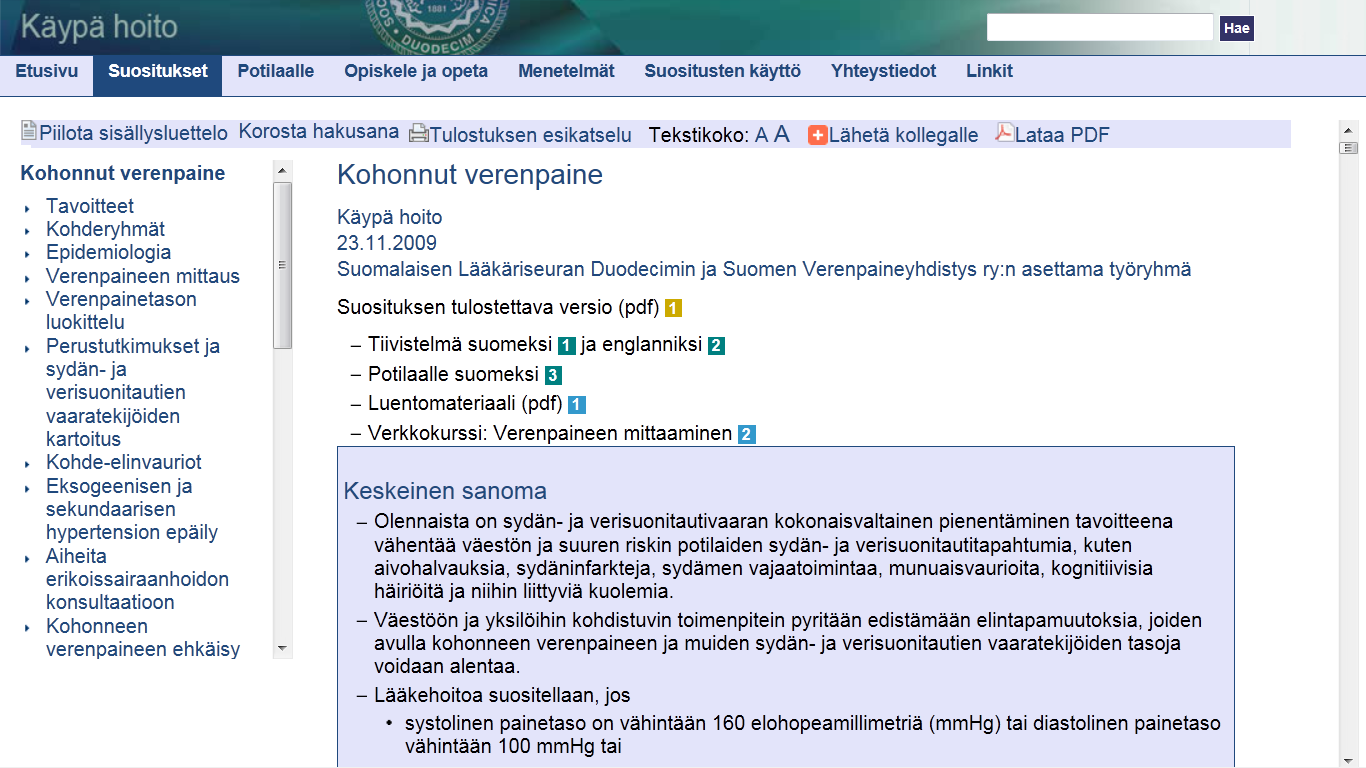The image size is (1366, 768).
Task: Click main page scrollbar up arrow
Action: pos(1348,131)
